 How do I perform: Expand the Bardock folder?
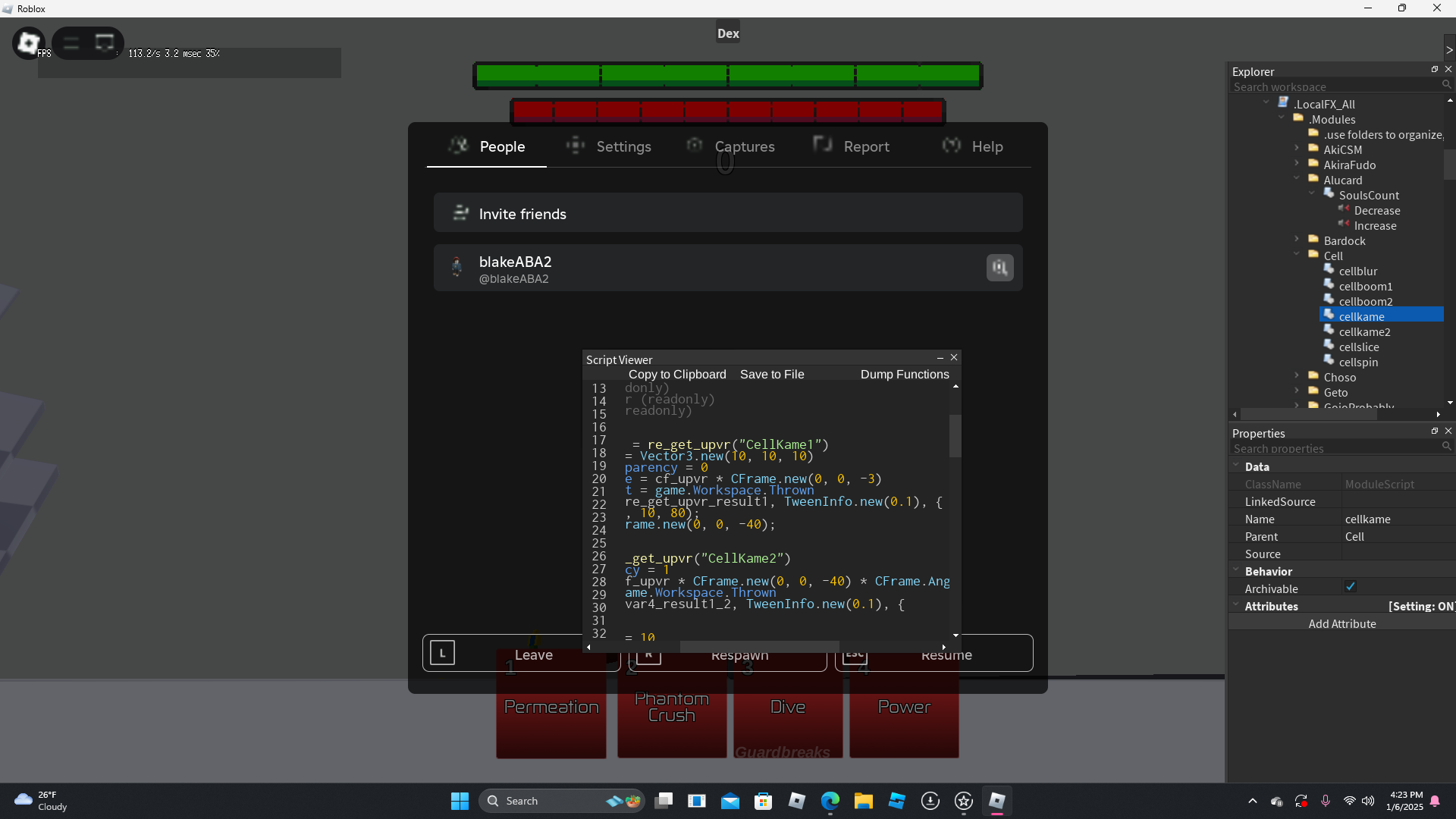[1297, 240]
